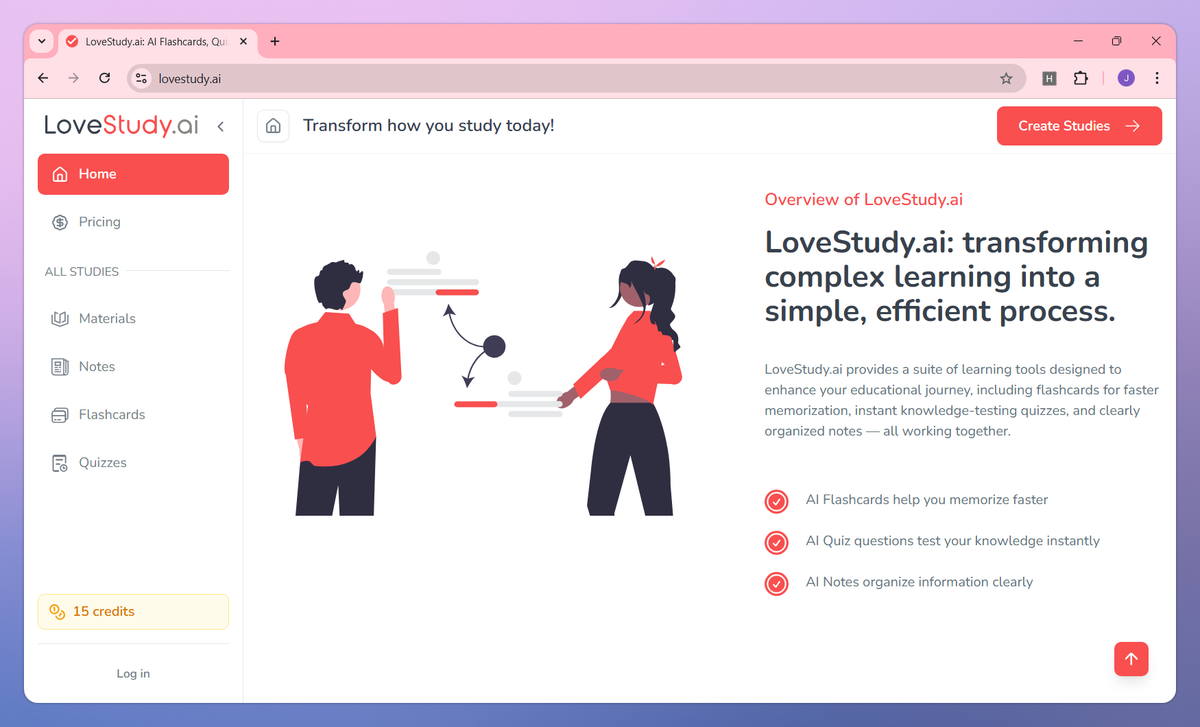Viewport: 1200px width, 727px height.
Task: Click the Log in link
Action: coord(133,673)
